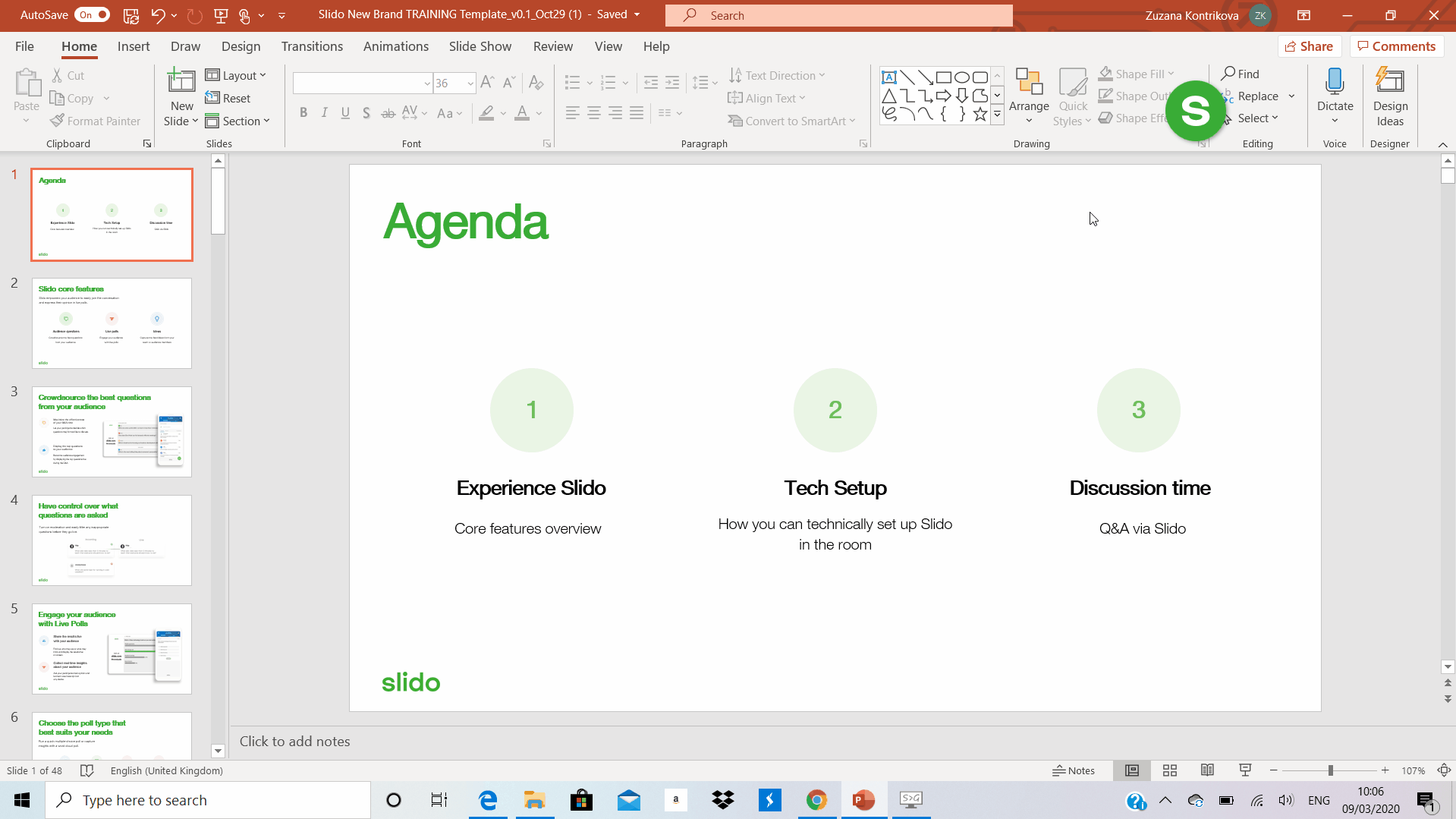
Task: Switch to the Insert tab
Action: 134,46
